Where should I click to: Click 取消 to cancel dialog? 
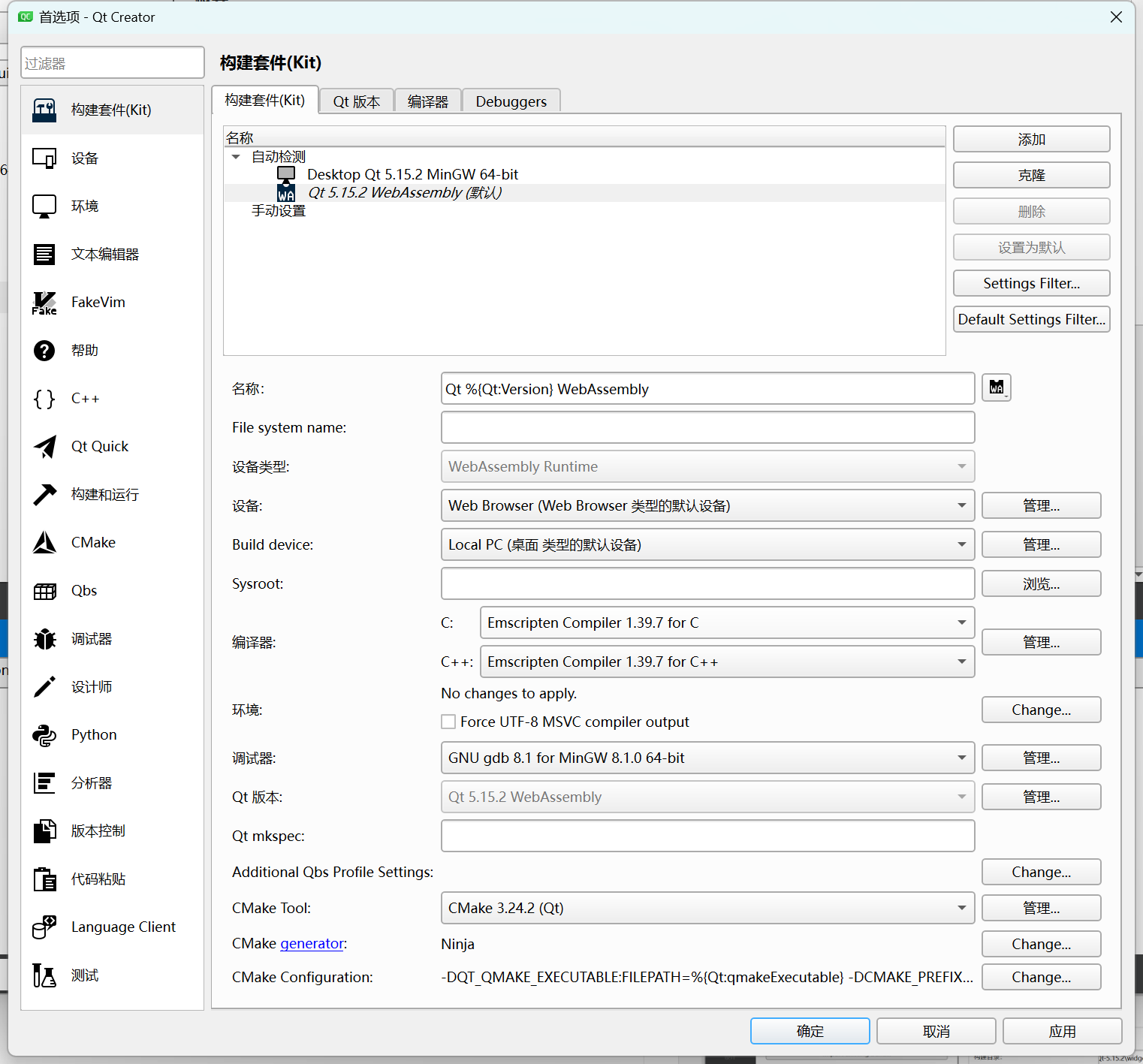click(x=936, y=1031)
